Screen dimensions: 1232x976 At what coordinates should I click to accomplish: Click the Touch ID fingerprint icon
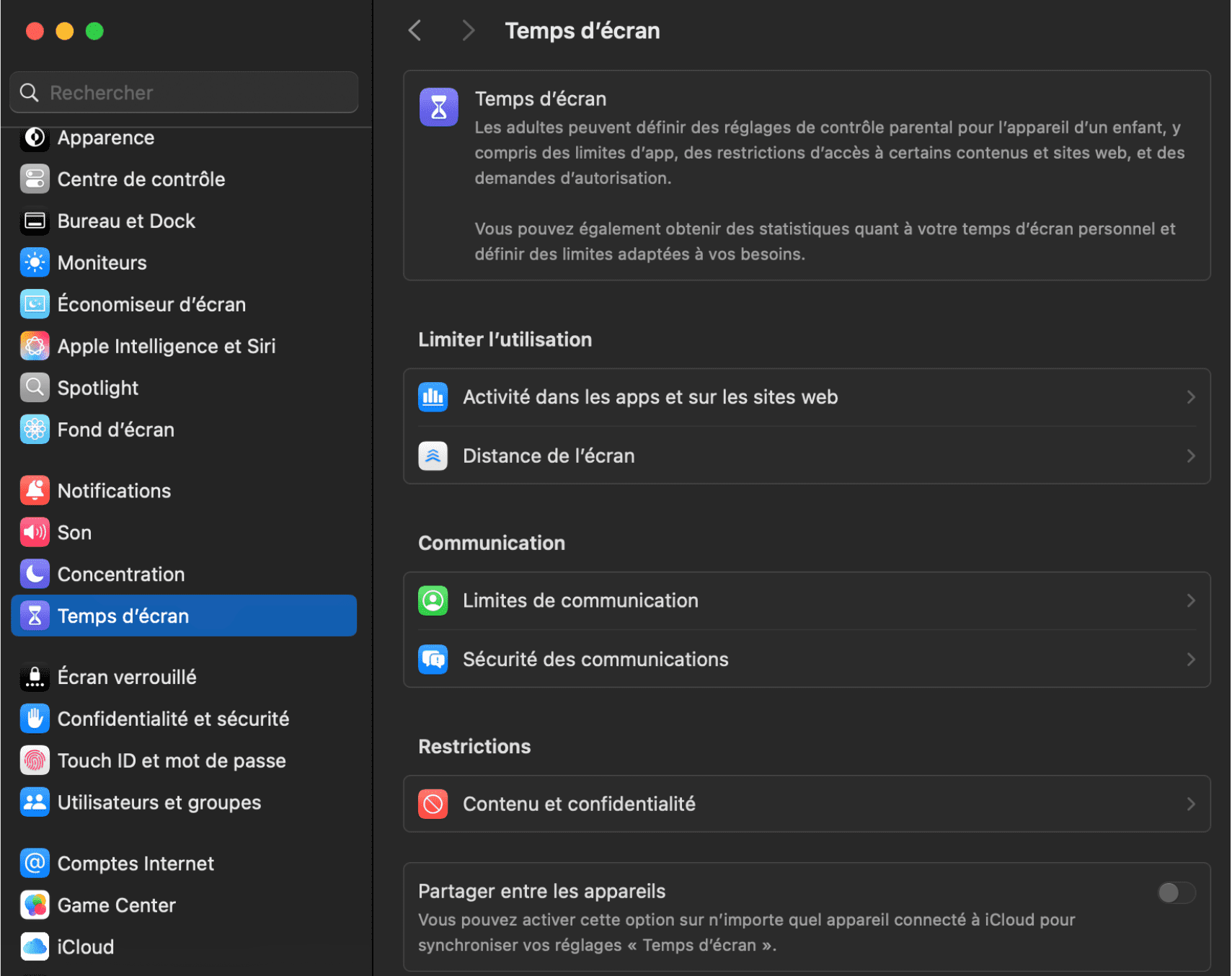pyautogui.click(x=34, y=760)
